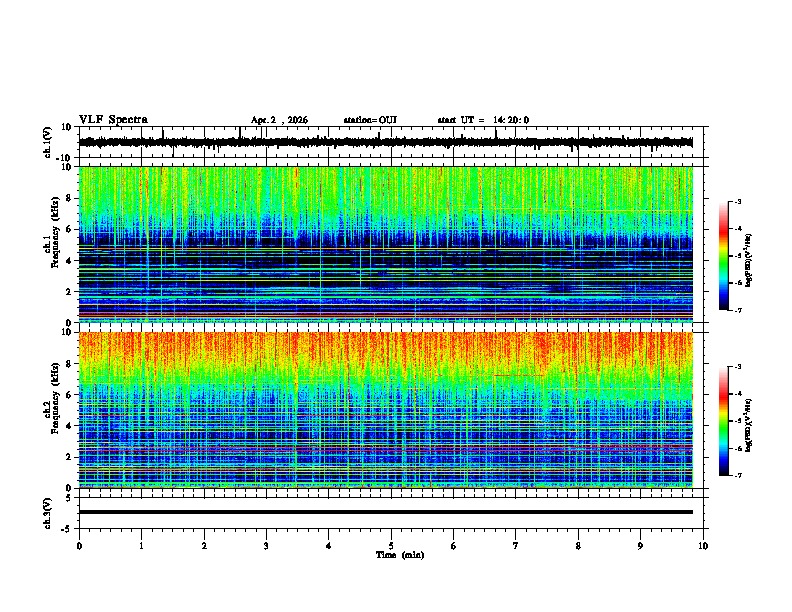Click time axis tick label "7"

click(x=516, y=546)
